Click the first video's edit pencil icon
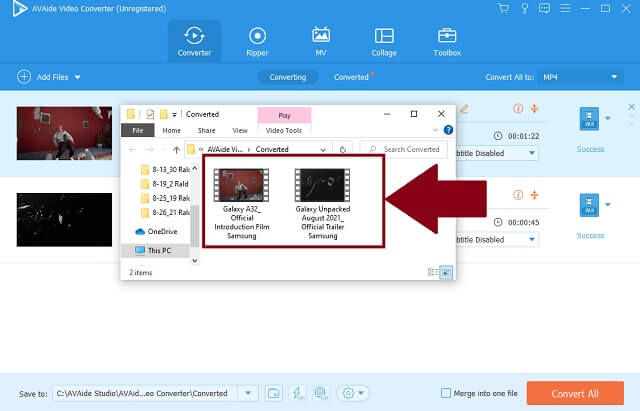640x411 pixels. [464, 109]
